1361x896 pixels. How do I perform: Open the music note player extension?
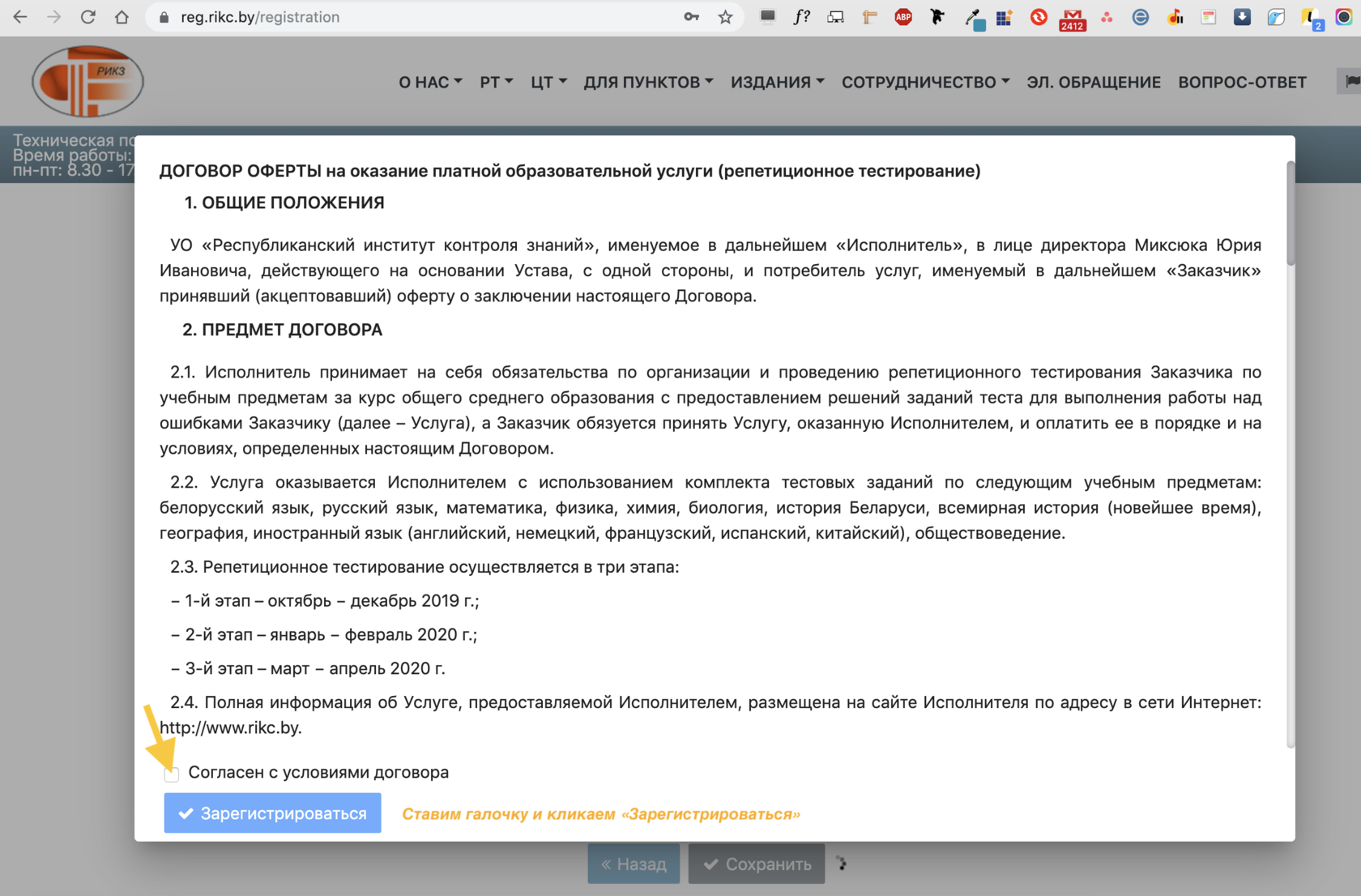[x=1175, y=17]
